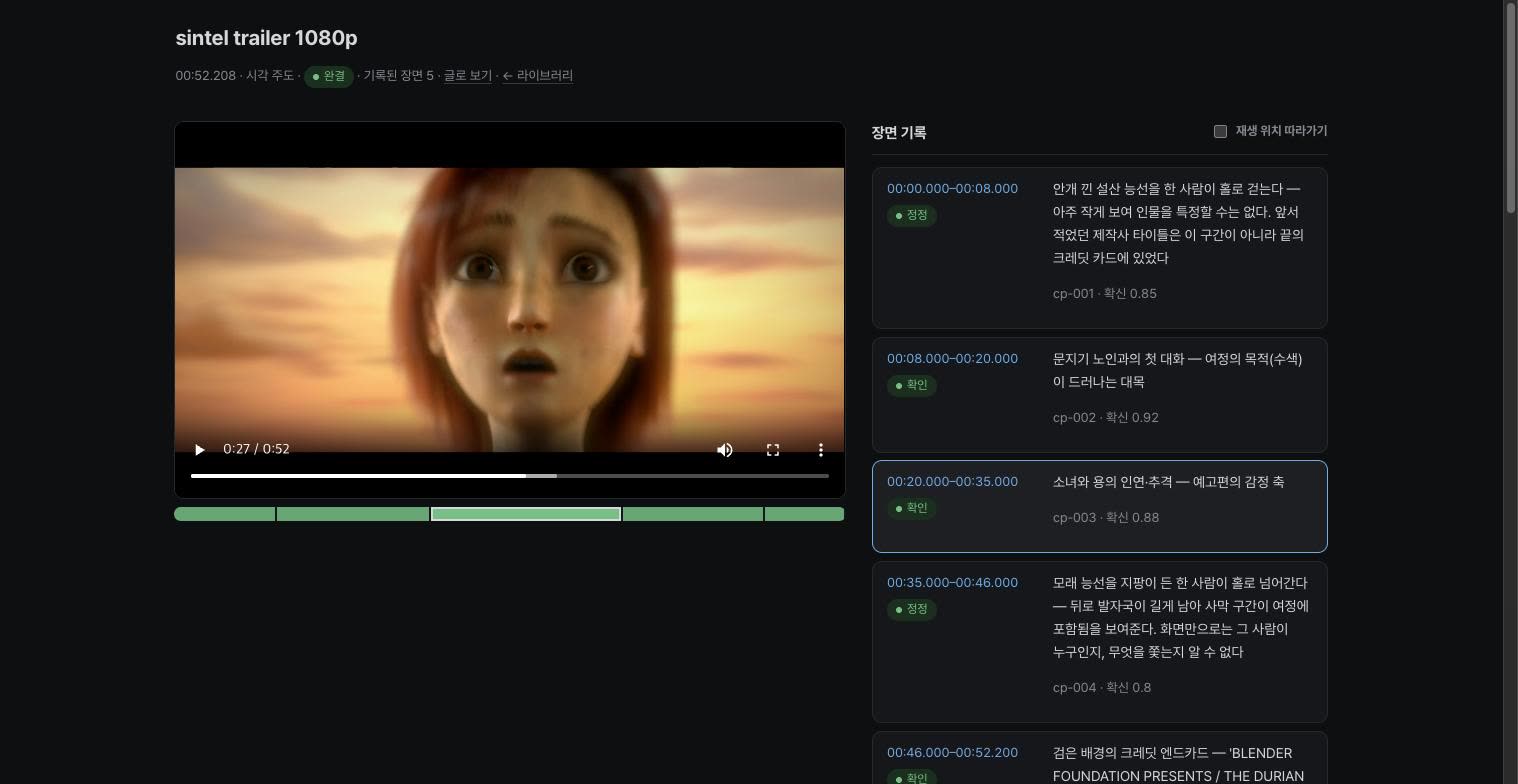The image size is (1518, 784).
Task: Click 확인 badge on cp-002 card
Action: click(911, 385)
